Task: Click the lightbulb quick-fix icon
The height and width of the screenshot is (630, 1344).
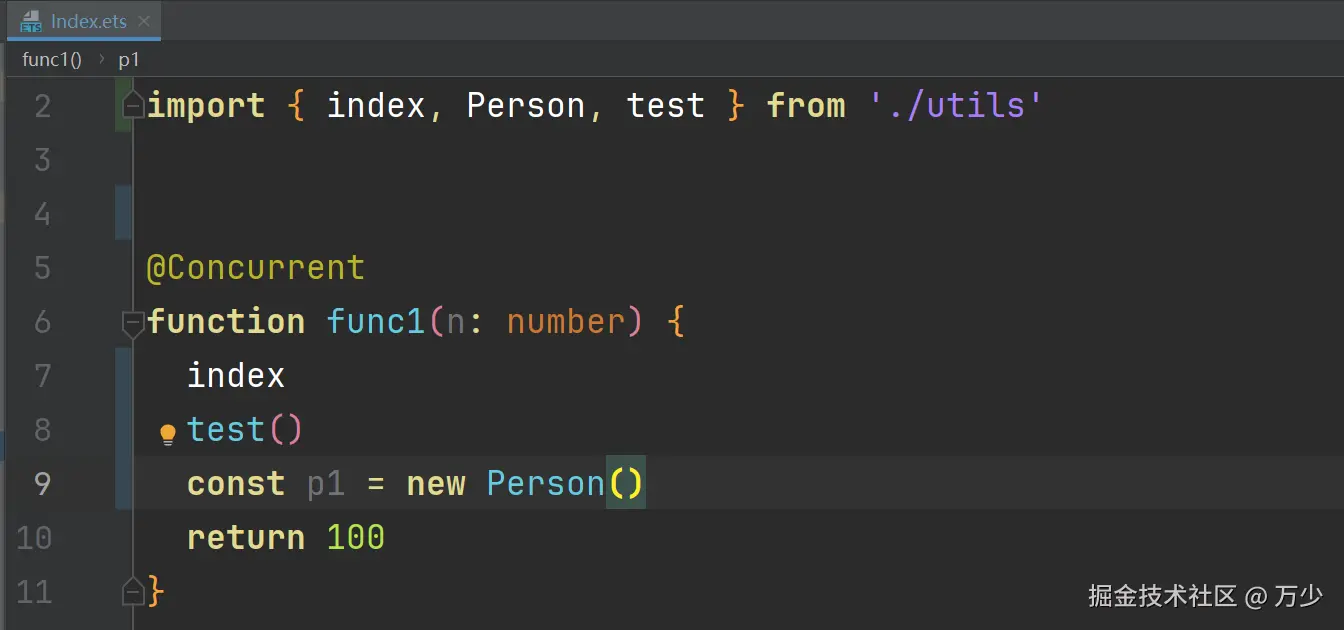Action: (x=168, y=433)
